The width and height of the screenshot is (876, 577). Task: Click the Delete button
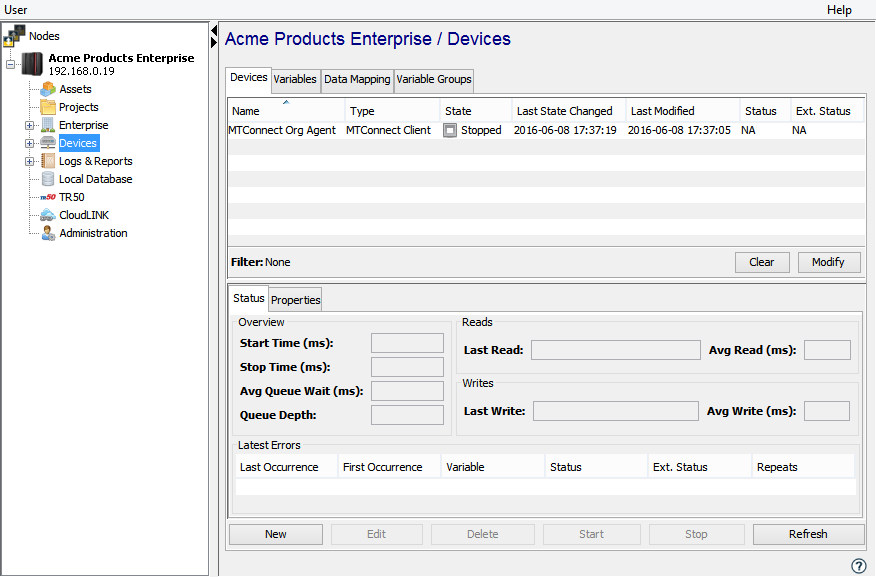[483, 534]
